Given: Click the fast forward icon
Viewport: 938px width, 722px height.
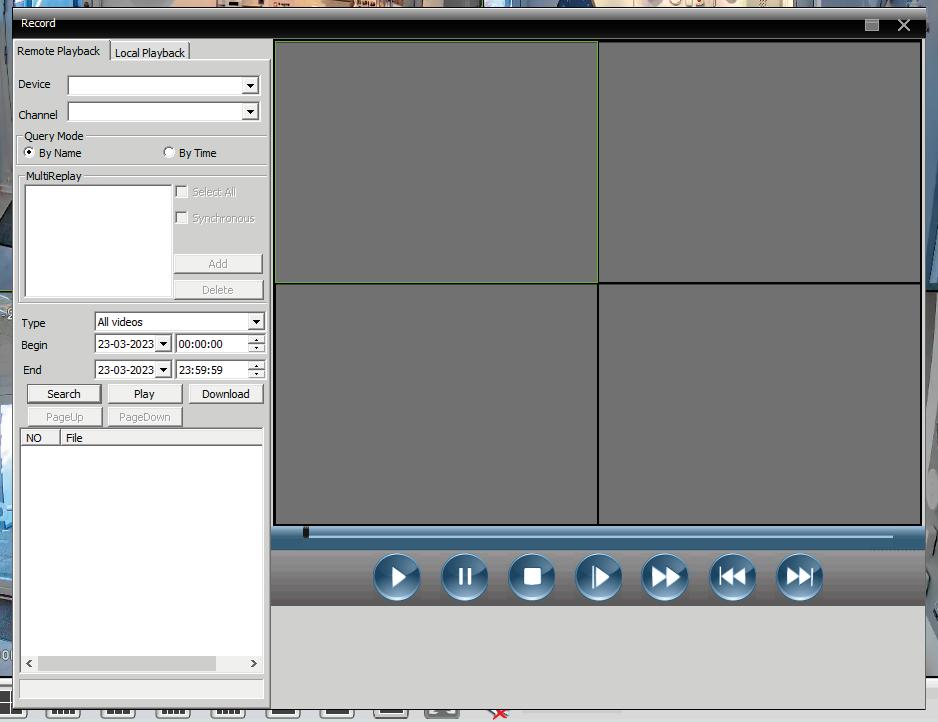Looking at the screenshot, I should pos(665,577).
